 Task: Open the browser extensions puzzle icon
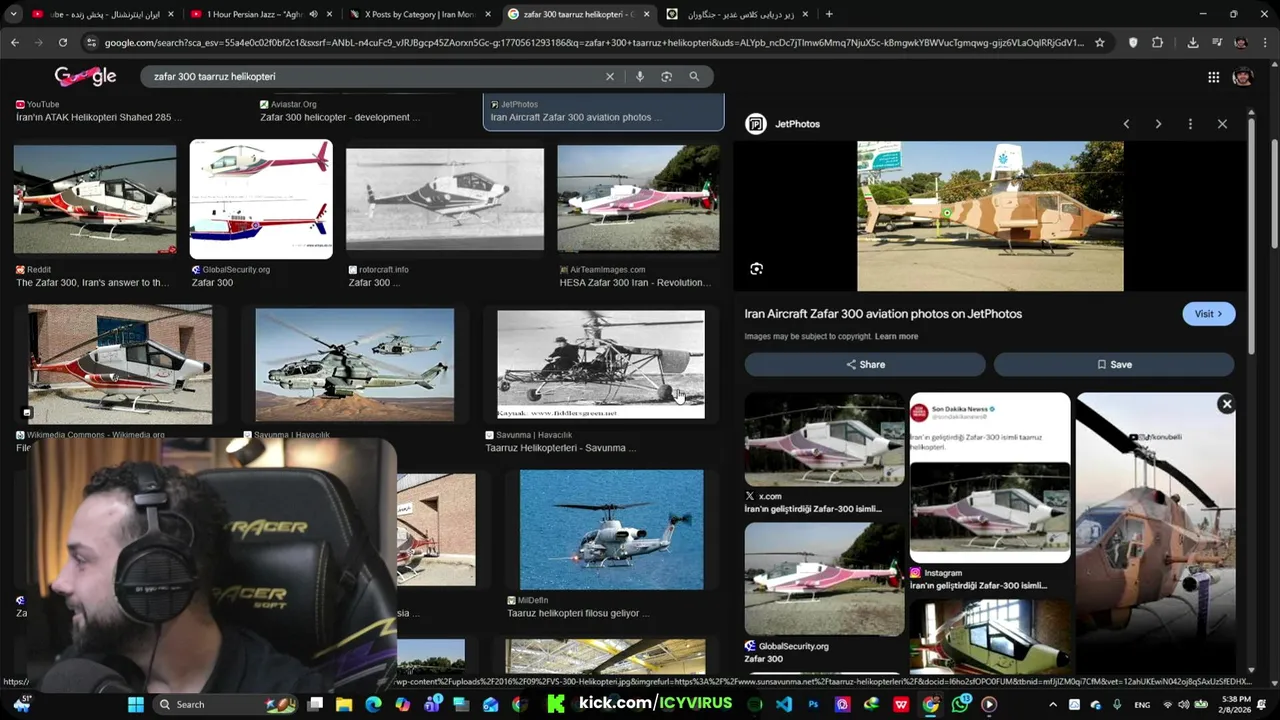[1157, 43]
